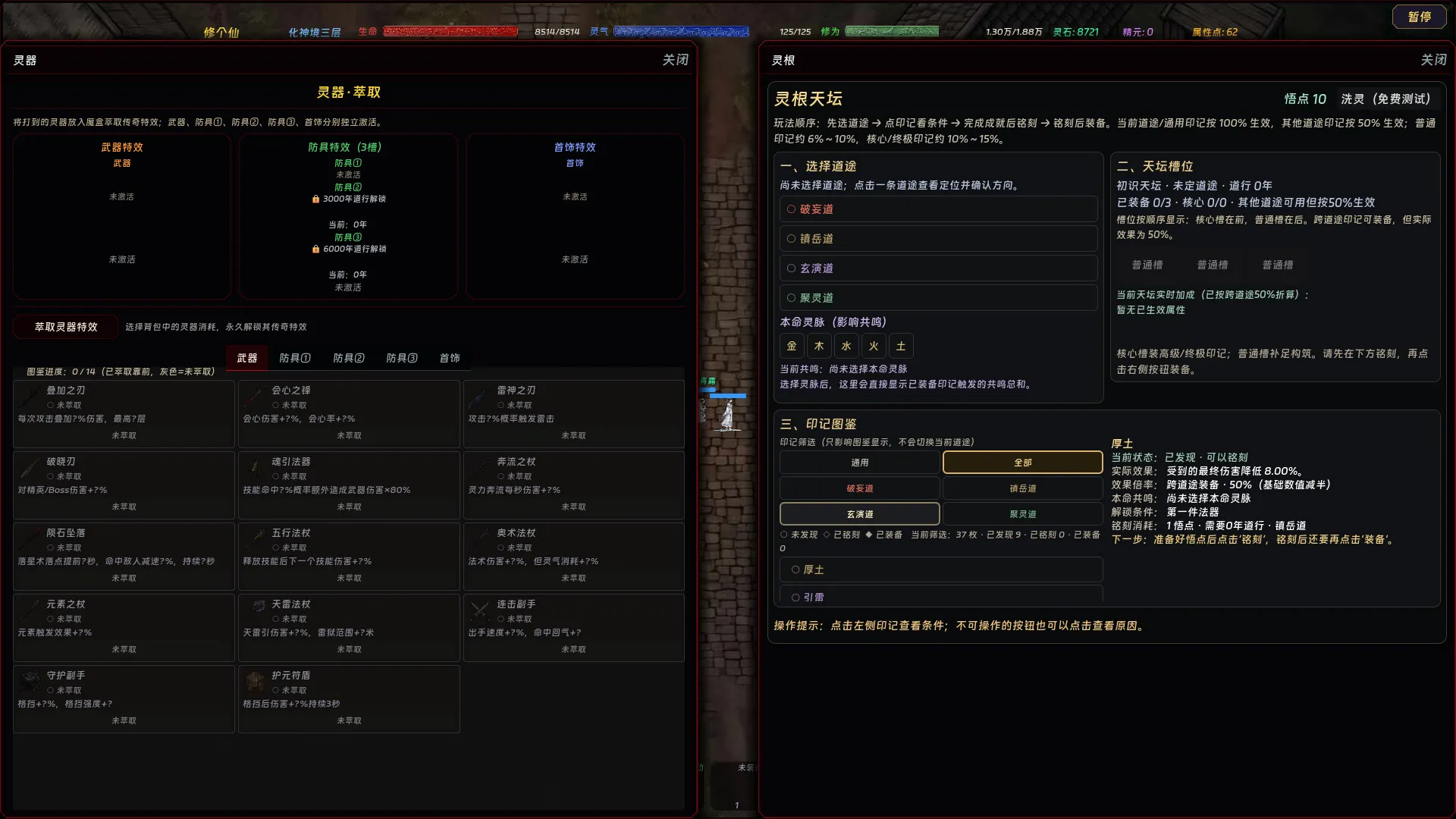Screen dimensions: 1456x819
Task: Click the 武器特效 slot panel
Action: 122,216
